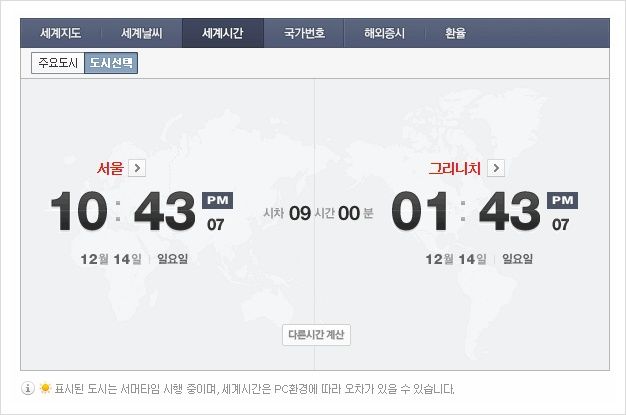Viewport: 626px width, 415px height.
Task: Click the 12월 14일 date under Seoul
Action: pyautogui.click(x=111, y=259)
